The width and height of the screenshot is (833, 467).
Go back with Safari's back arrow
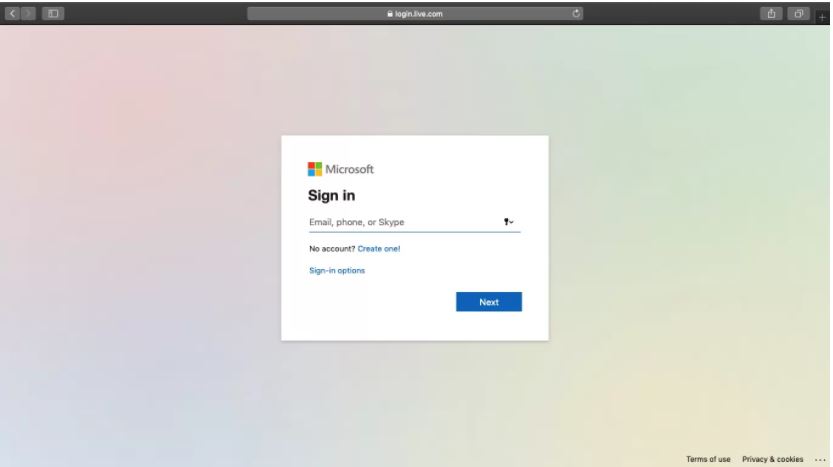pyautogui.click(x=12, y=13)
